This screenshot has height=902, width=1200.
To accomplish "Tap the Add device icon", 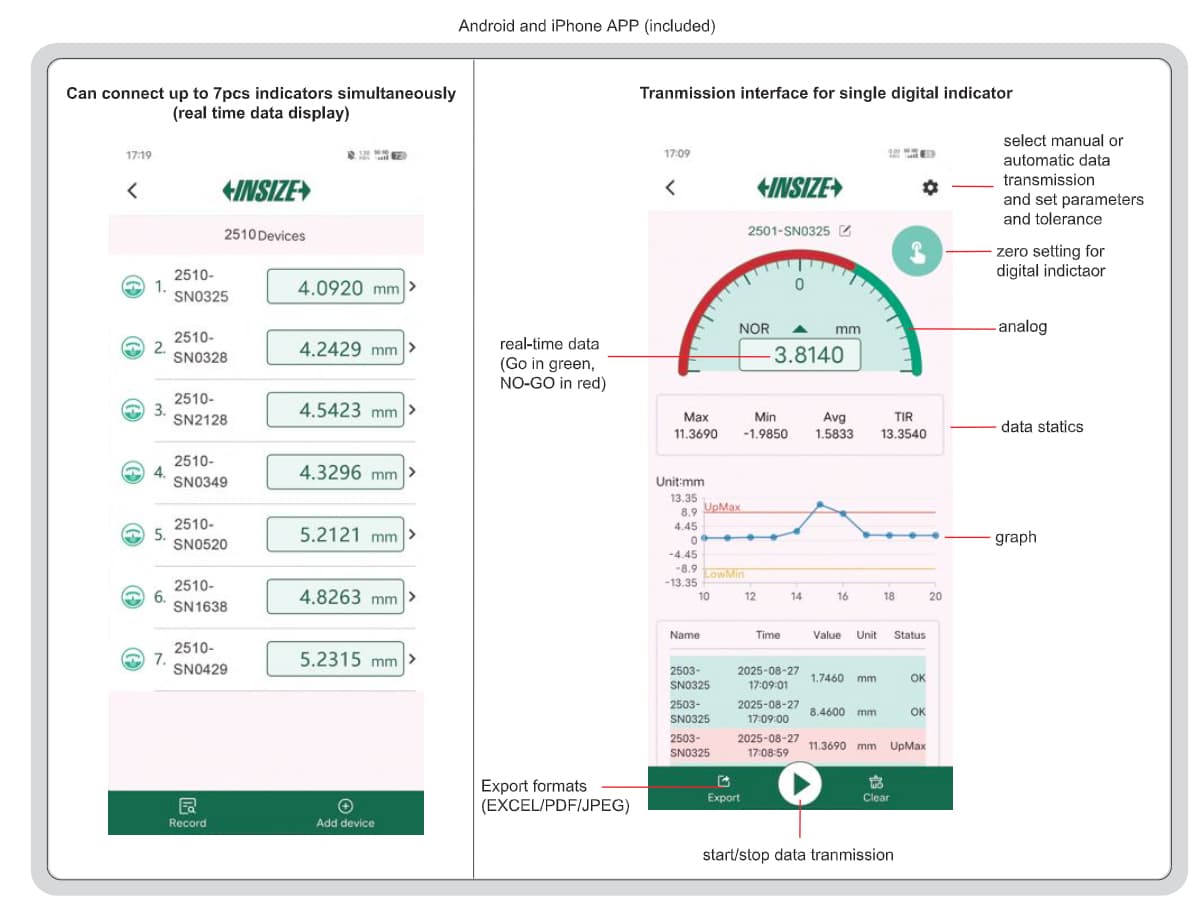I will [345, 806].
